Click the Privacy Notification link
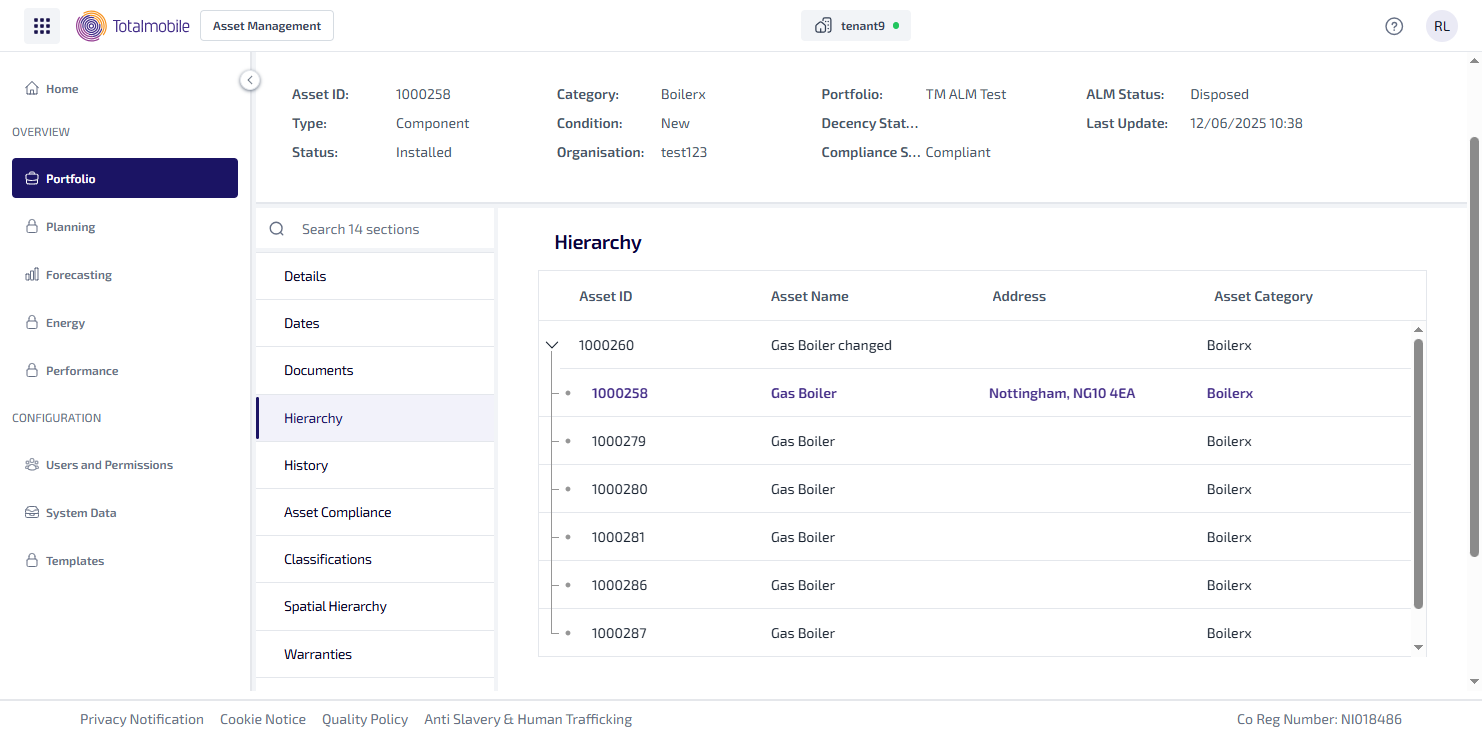1482x737 pixels. click(142, 719)
